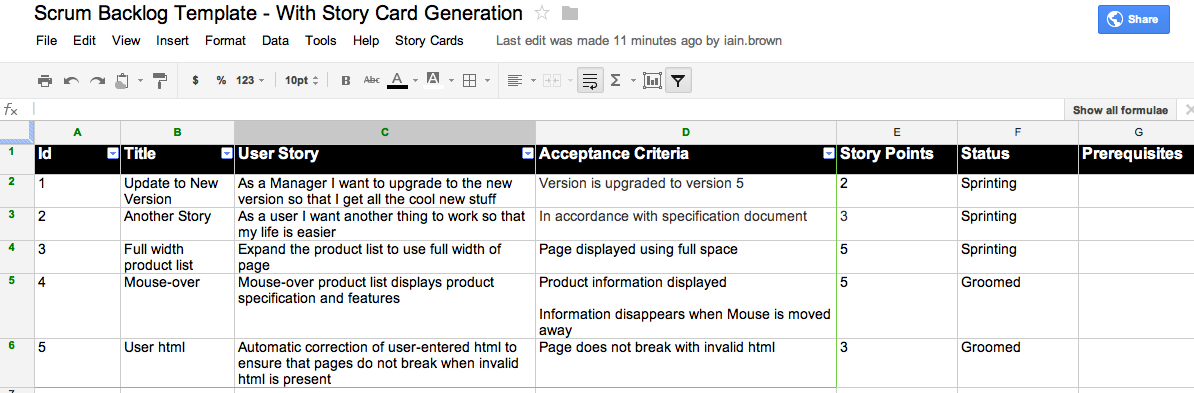This screenshot has height=393, width=1194.
Task: Select the paint format roller
Action: 161,80
